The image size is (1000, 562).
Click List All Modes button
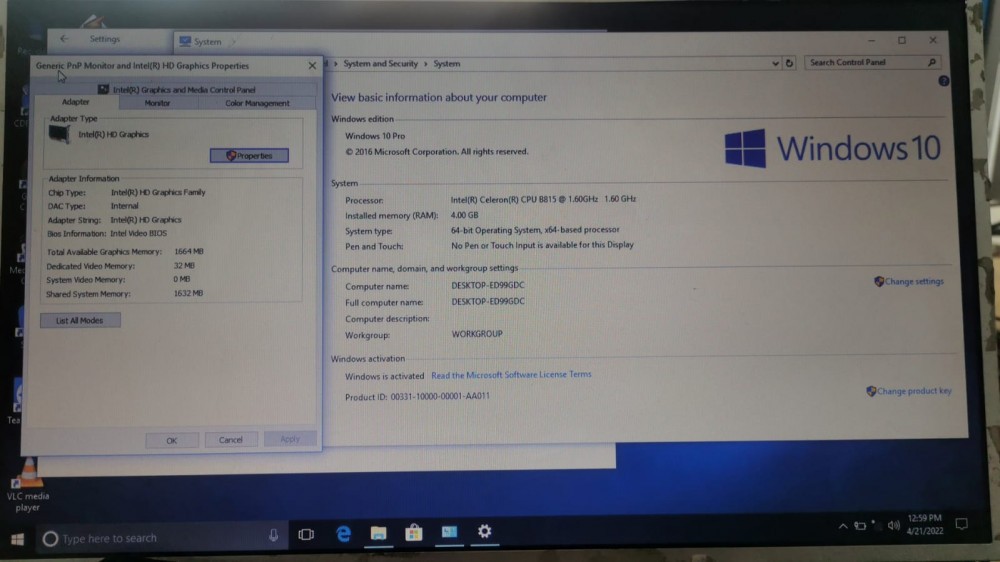80,320
